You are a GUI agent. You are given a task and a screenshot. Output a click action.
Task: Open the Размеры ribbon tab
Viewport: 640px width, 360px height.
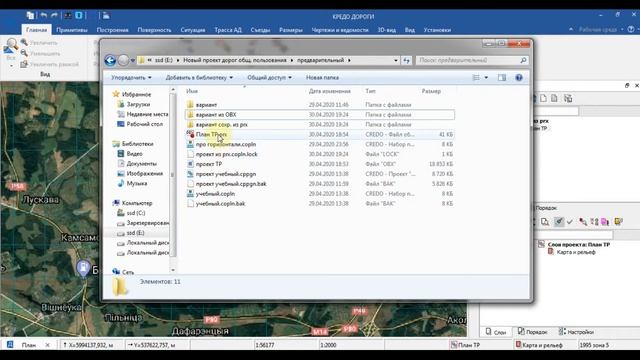pos(291,30)
